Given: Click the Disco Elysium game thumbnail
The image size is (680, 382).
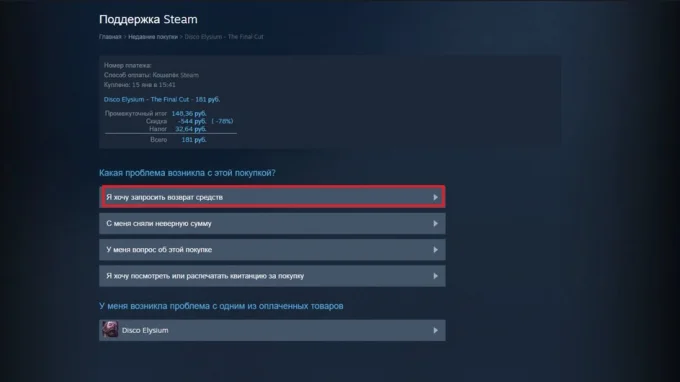Looking at the screenshot, I should (x=110, y=330).
